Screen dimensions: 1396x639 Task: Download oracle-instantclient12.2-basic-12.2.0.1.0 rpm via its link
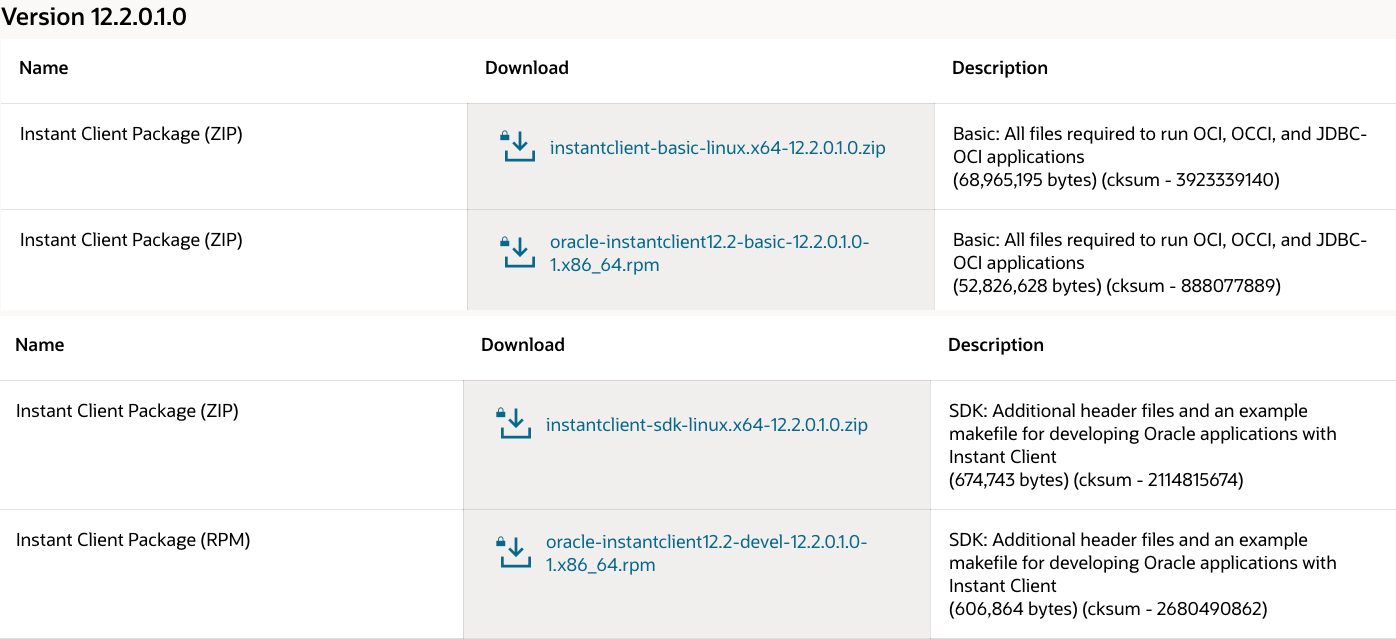coord(709,254)
